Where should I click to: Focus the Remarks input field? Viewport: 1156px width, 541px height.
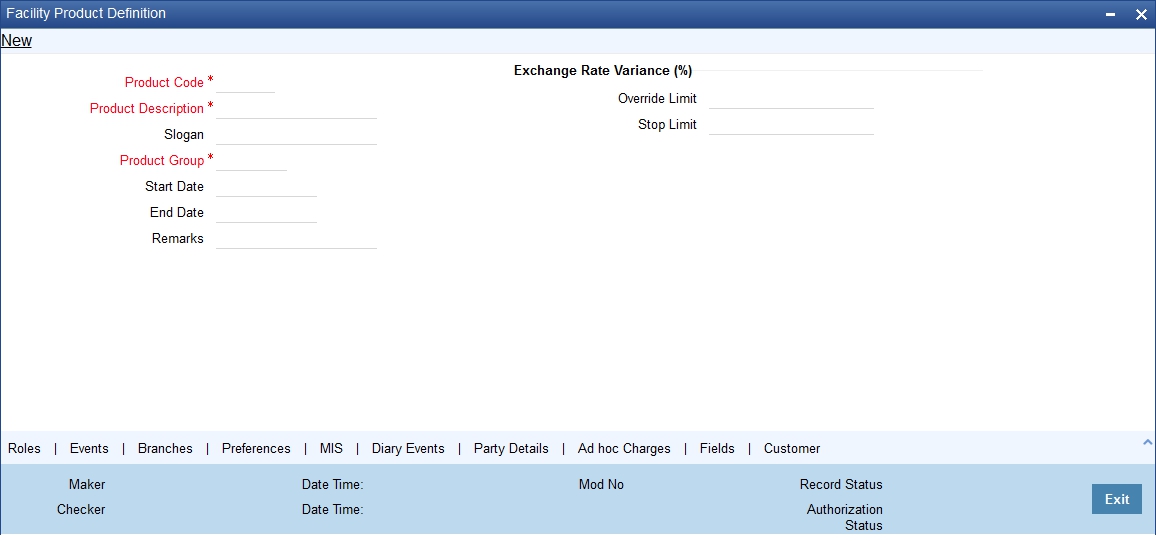click(296, 239)
